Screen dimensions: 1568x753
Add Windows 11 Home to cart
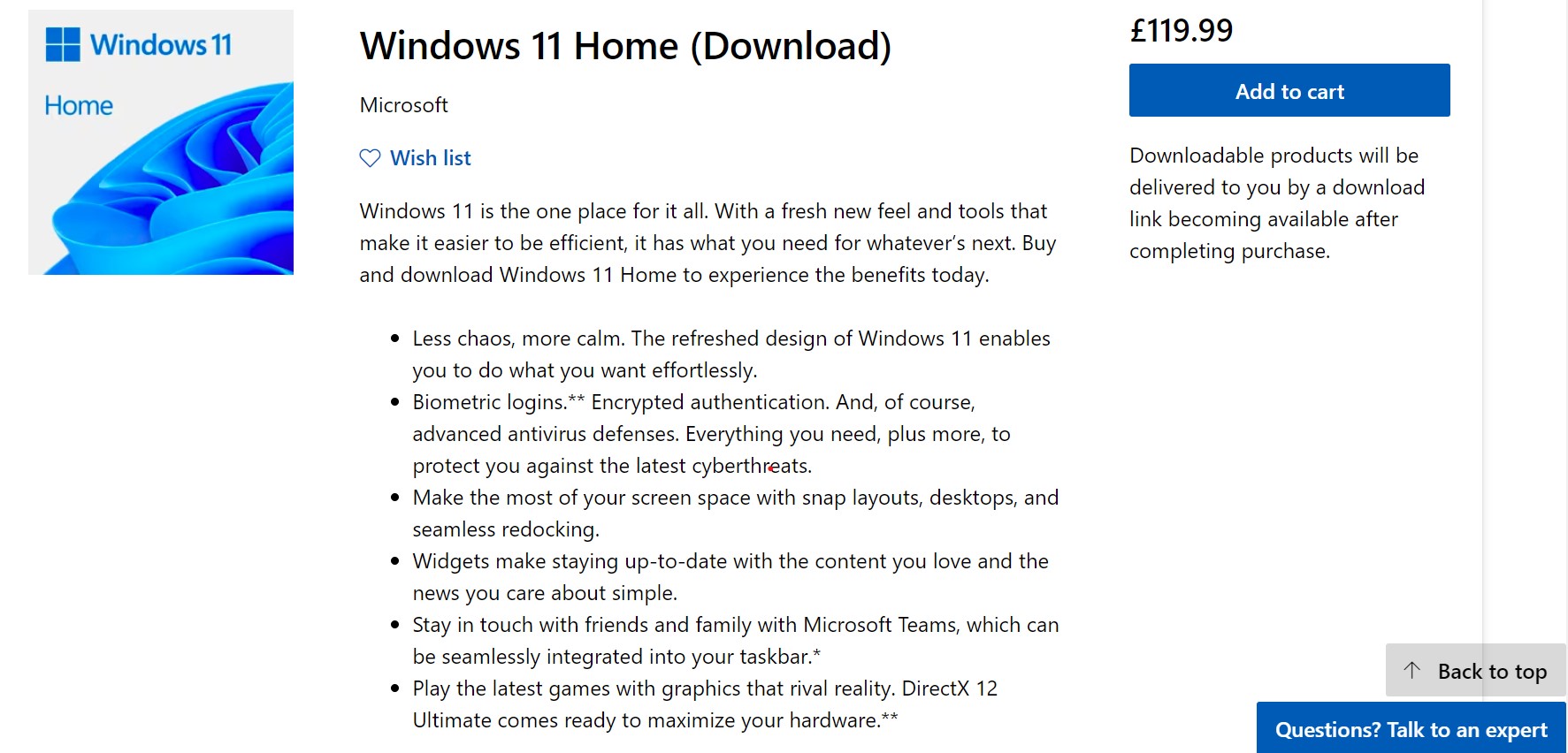[1289, 90]
